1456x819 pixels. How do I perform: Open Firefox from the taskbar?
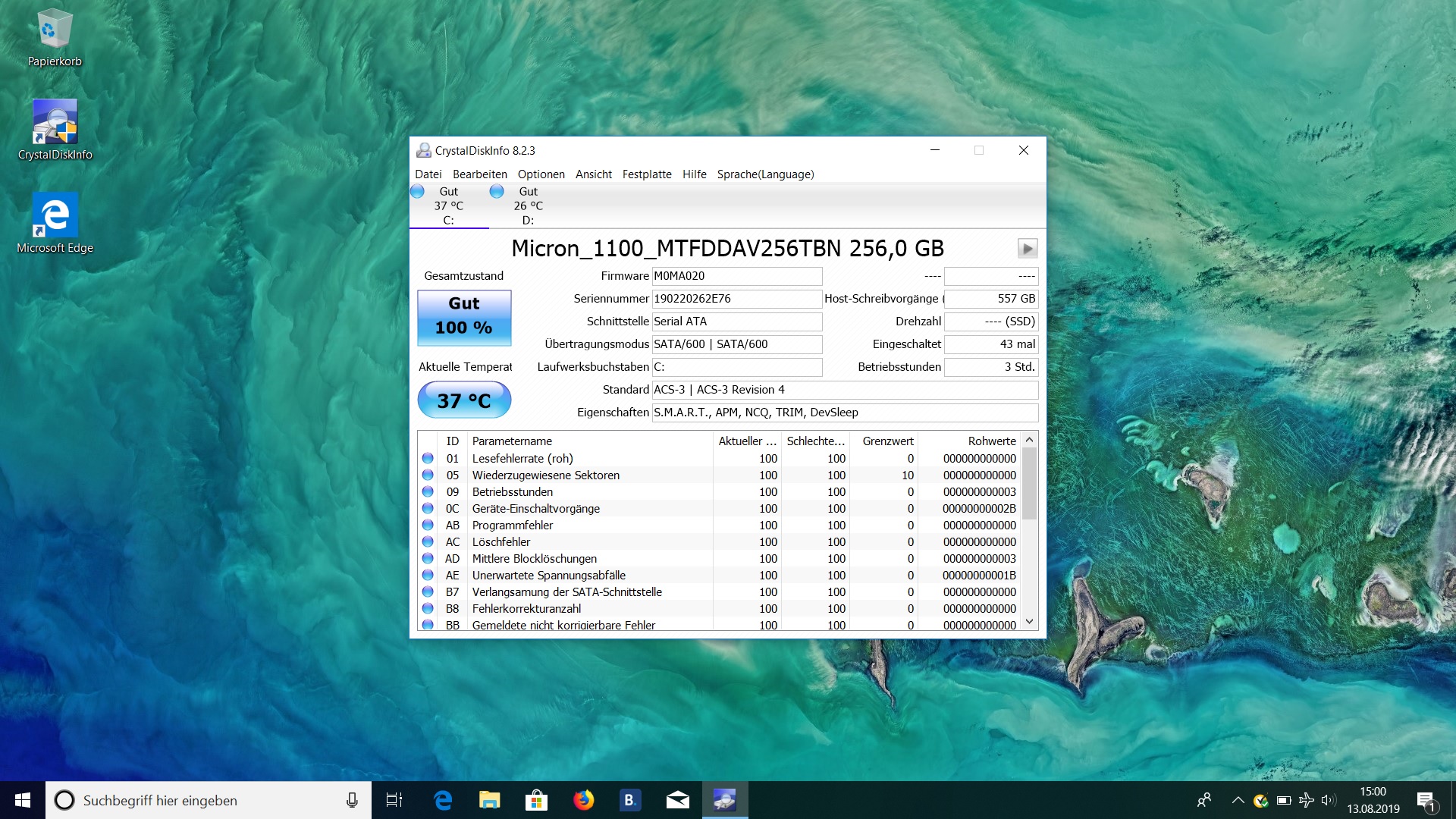[583, 800]
